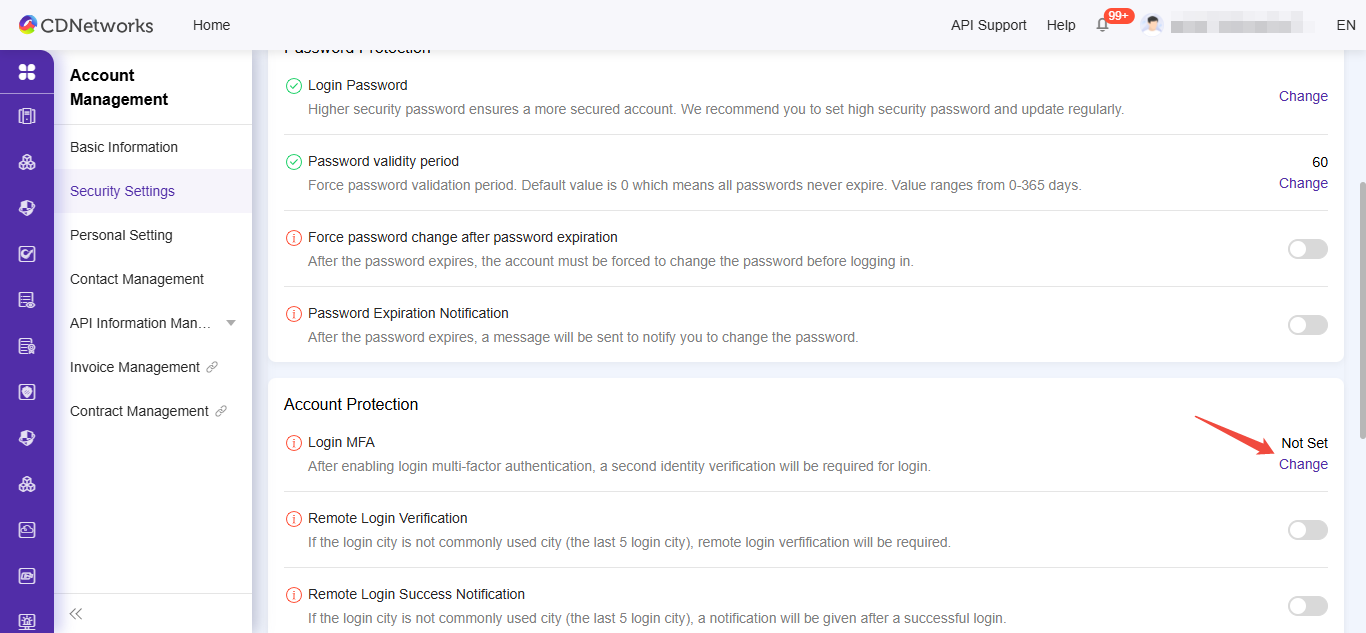Screen dimensions: 1366x633
Task: Click link icon beside Invoice Management
Action: click(x=212, y=367)
